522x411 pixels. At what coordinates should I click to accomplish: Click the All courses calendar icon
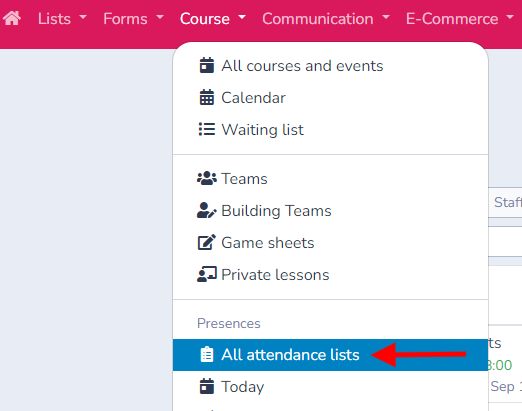click(x=207, y=65)
